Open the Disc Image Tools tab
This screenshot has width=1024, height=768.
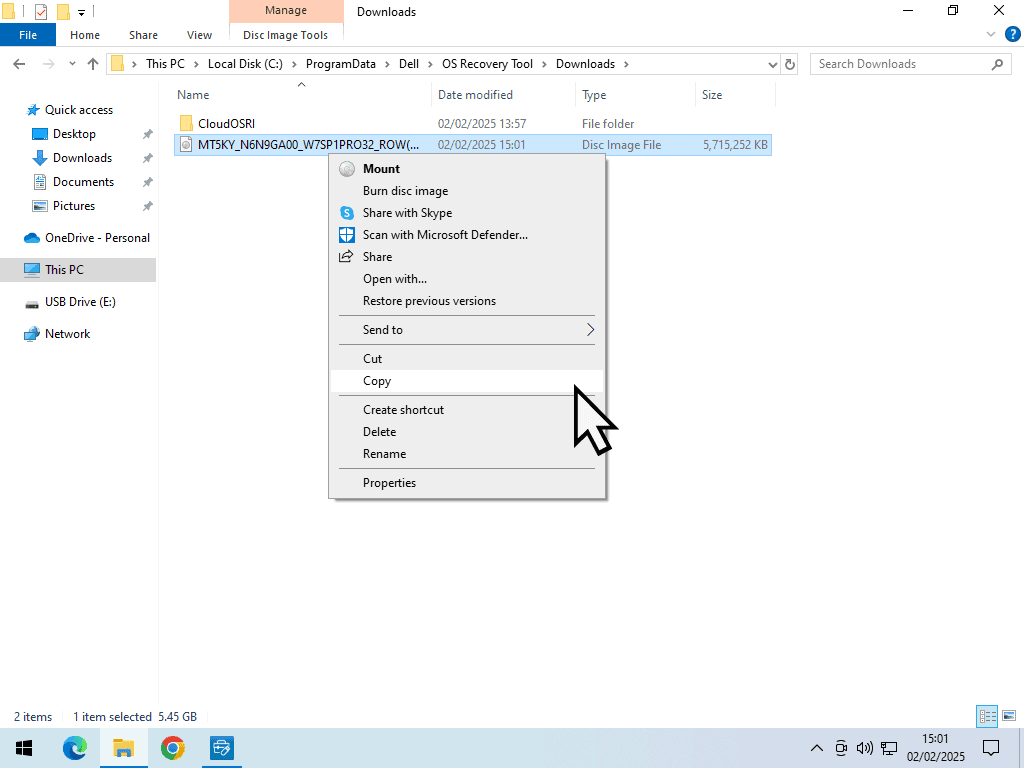pos(285,35)
